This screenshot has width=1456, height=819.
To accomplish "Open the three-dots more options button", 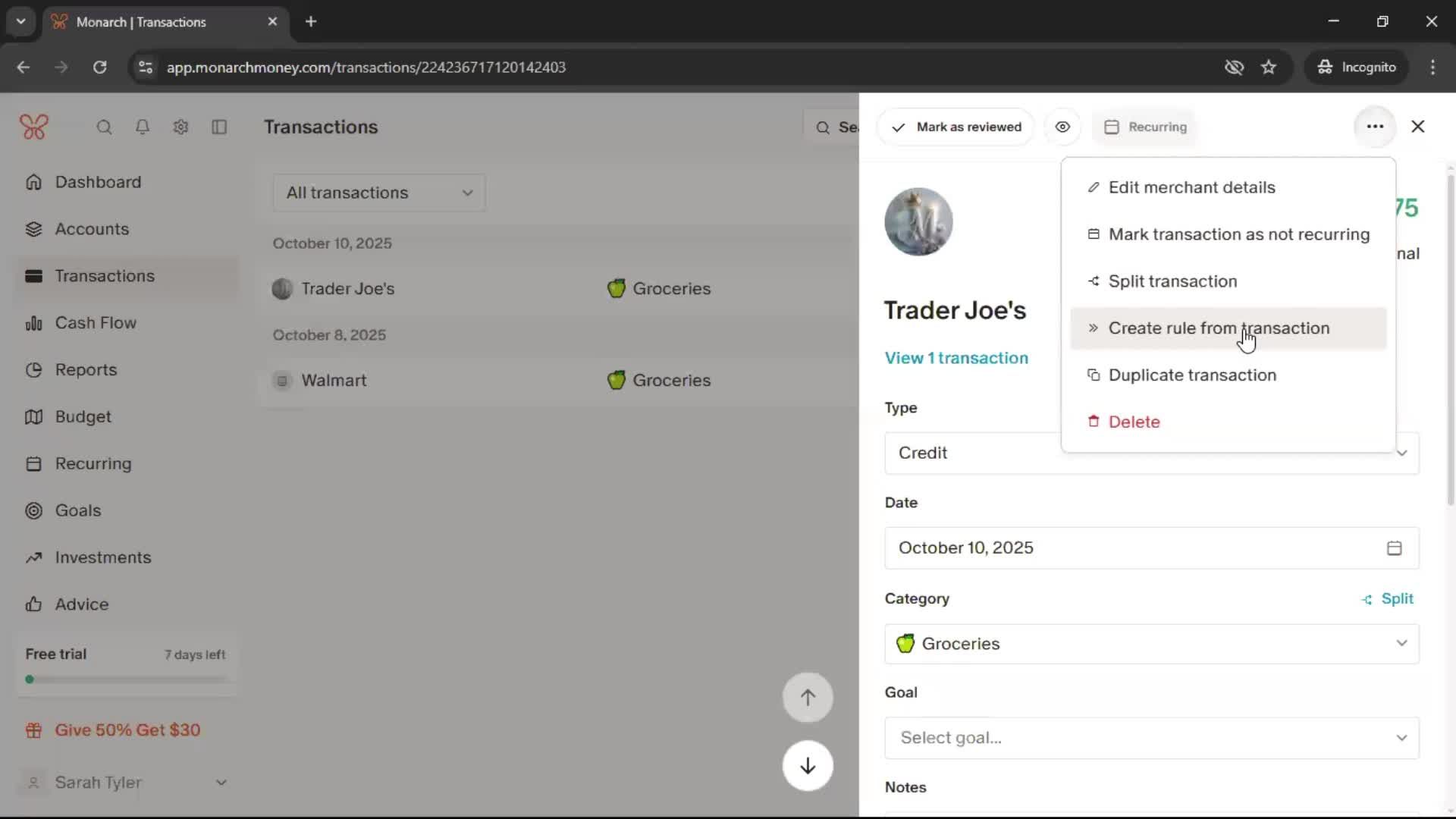I will pyautogui.click(x=1375, y=127).
